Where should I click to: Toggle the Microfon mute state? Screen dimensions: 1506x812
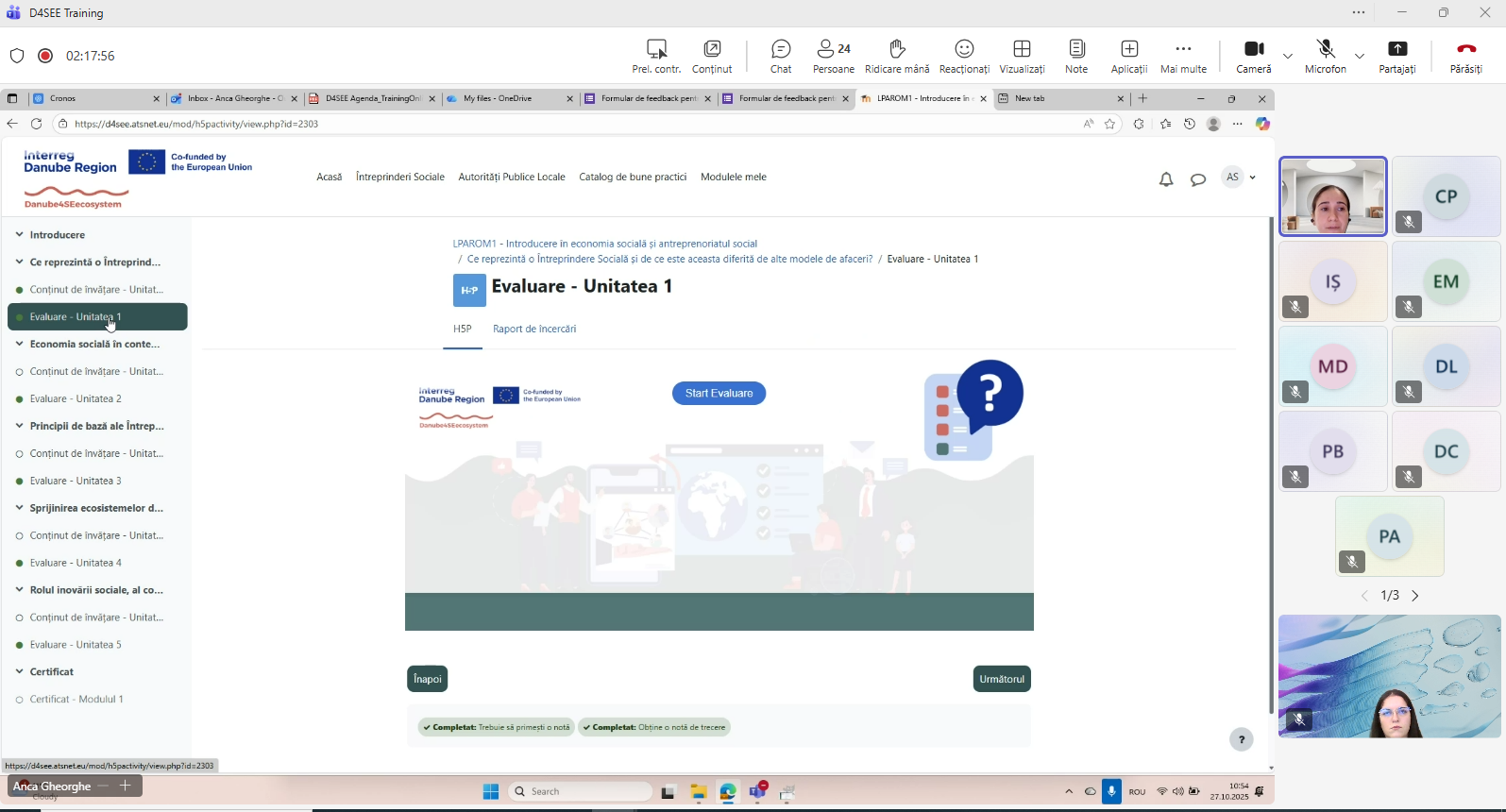pyautogui.click(x=1326, y=56)
